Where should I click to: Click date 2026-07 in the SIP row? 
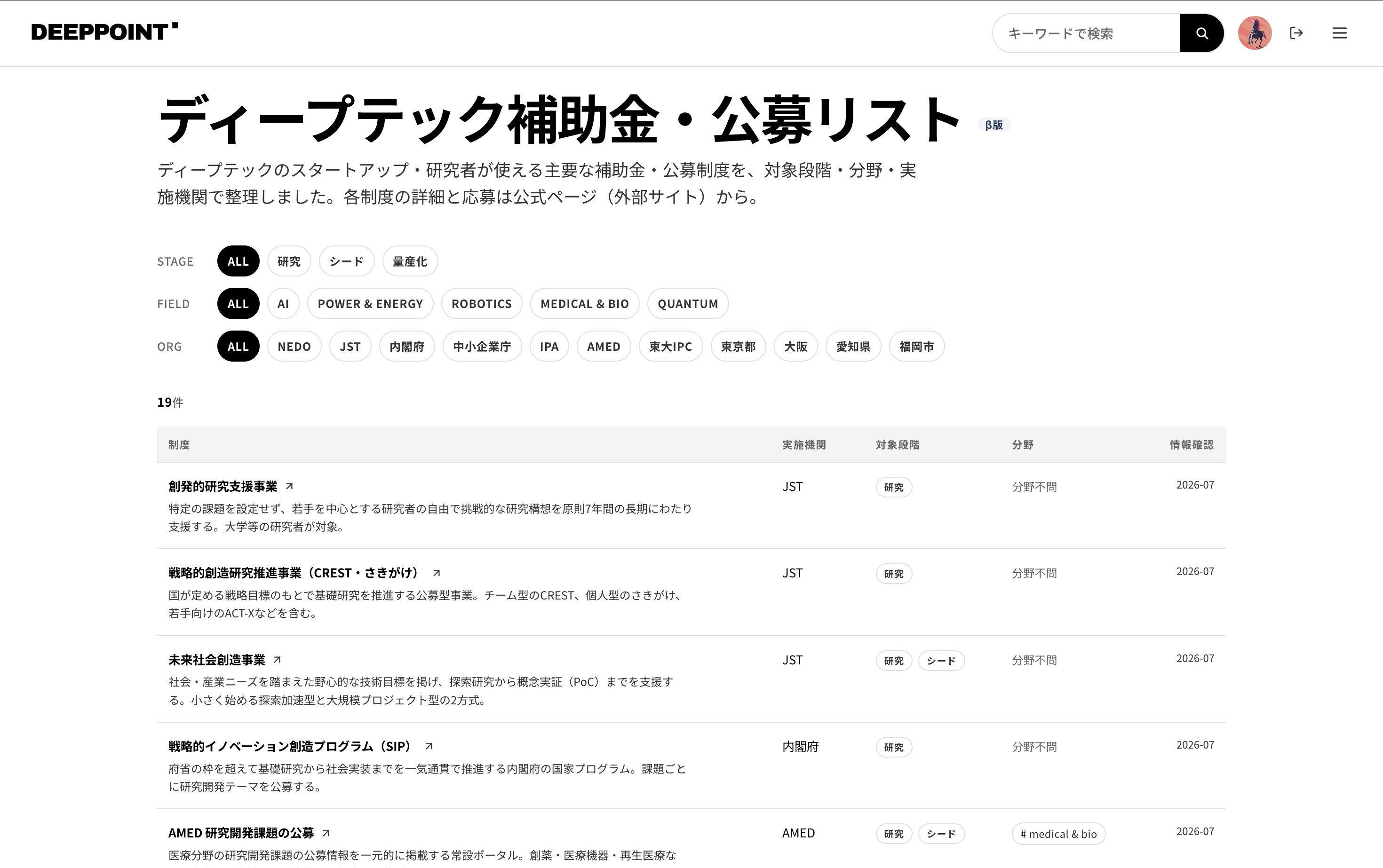pyautogui.click(x=1195, y=745)
